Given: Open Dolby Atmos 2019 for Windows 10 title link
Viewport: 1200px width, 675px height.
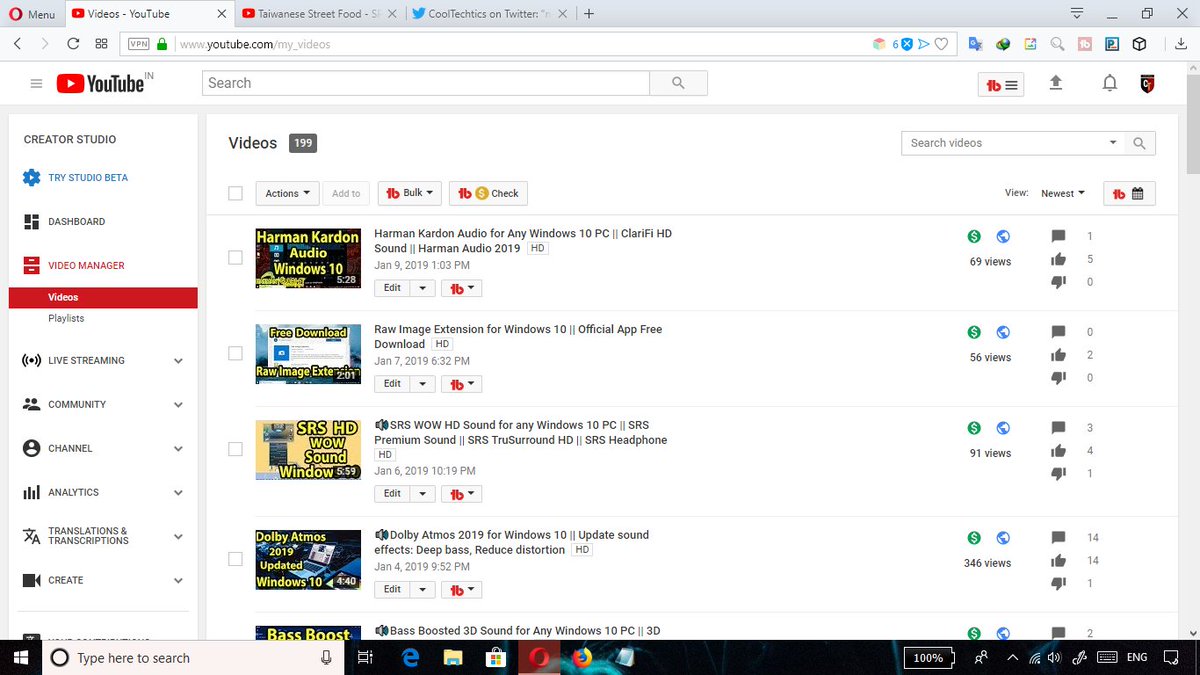Looking at the screenshot, I should click(512, 543).
